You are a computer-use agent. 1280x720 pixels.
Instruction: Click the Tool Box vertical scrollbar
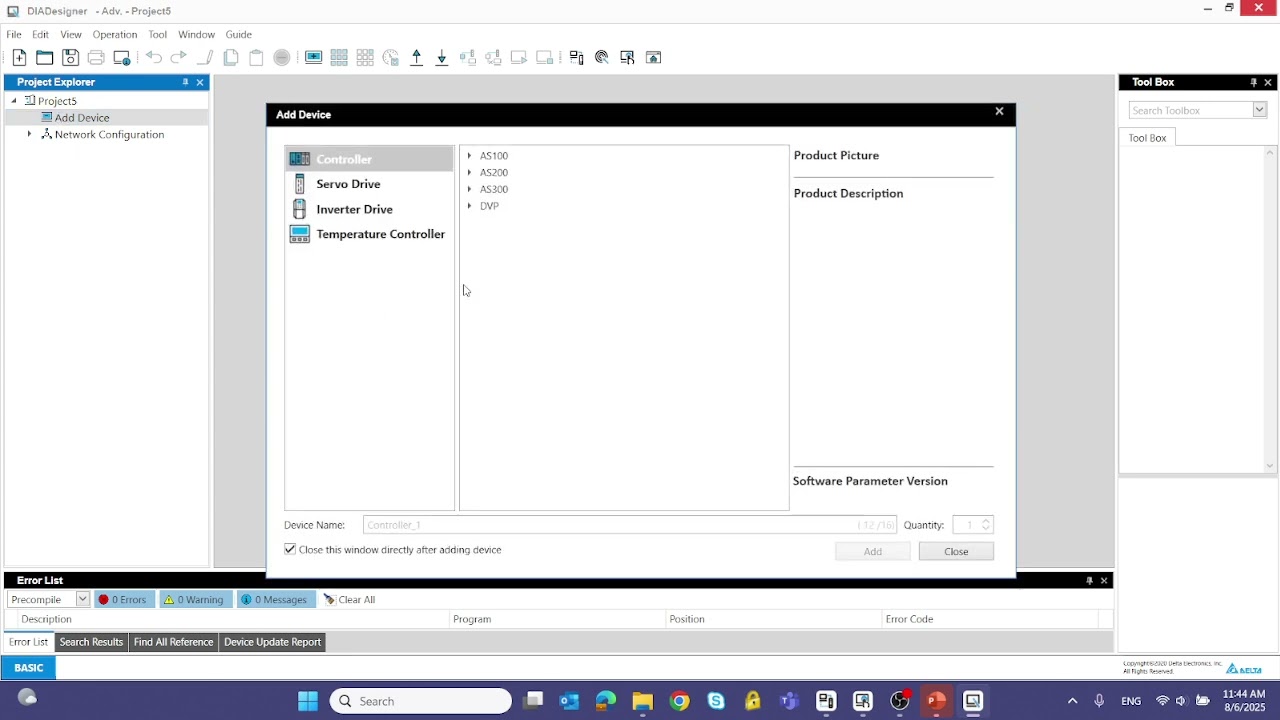pyautogui.click(x=1271, y=308)
